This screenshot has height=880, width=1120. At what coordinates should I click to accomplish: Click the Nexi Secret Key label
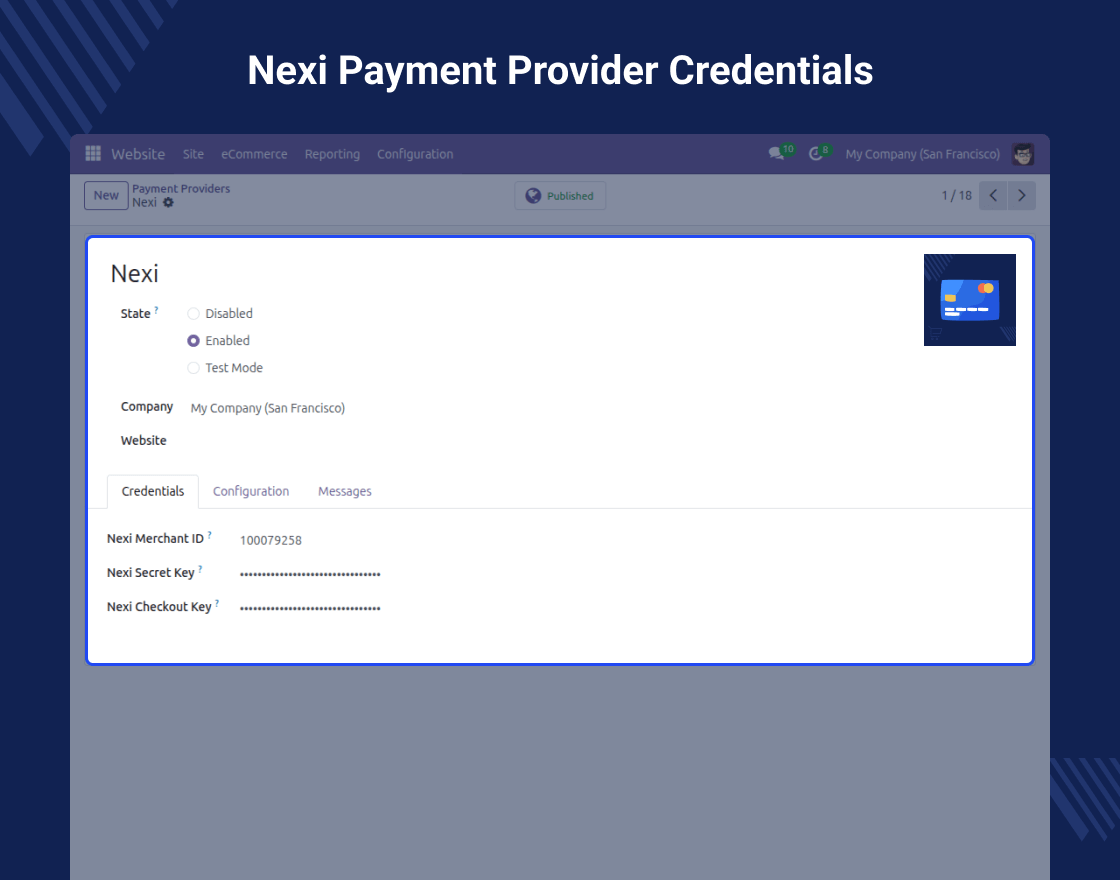(150, 573)
